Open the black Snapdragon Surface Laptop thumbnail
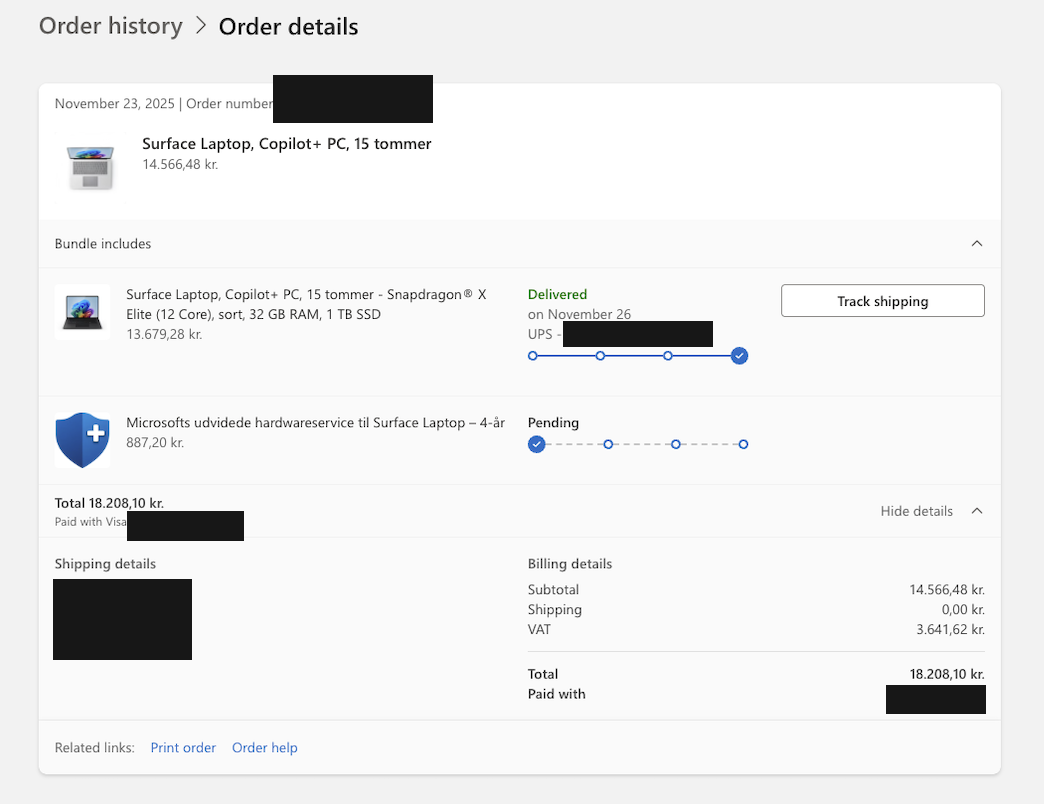 (83, 312)
